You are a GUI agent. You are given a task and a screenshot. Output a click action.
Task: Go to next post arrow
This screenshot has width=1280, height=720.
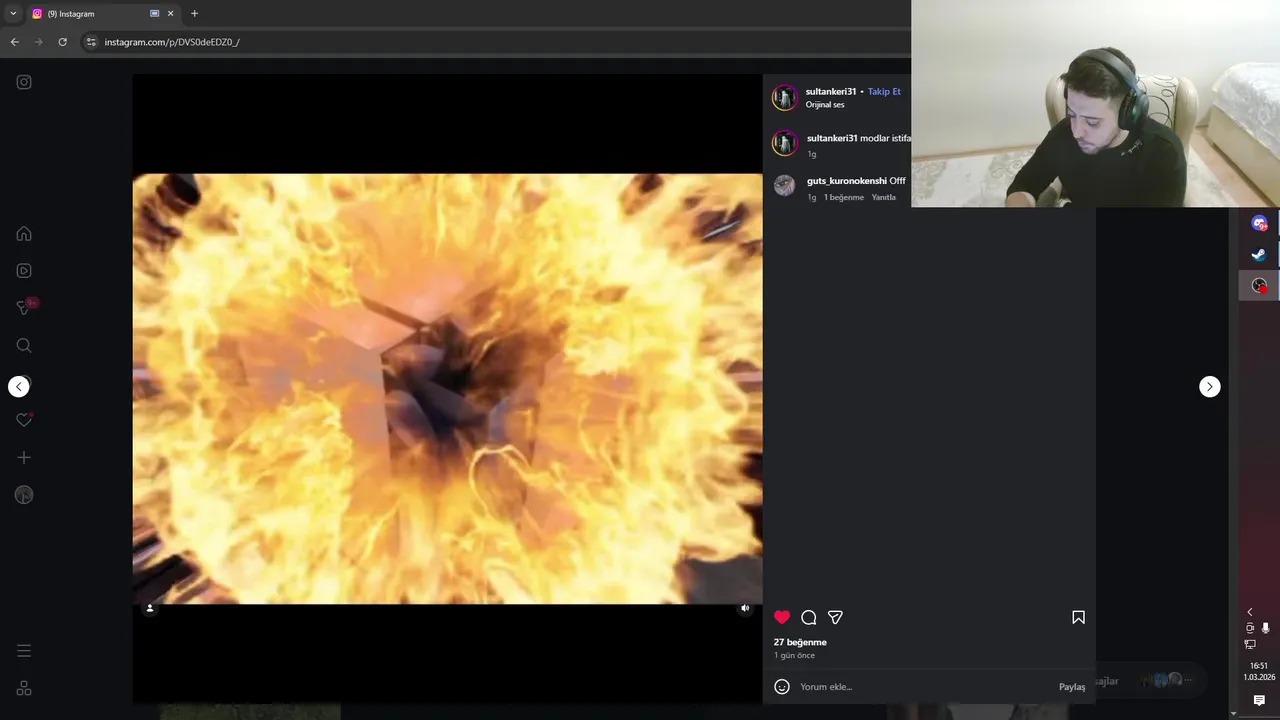pos(1210,386)
